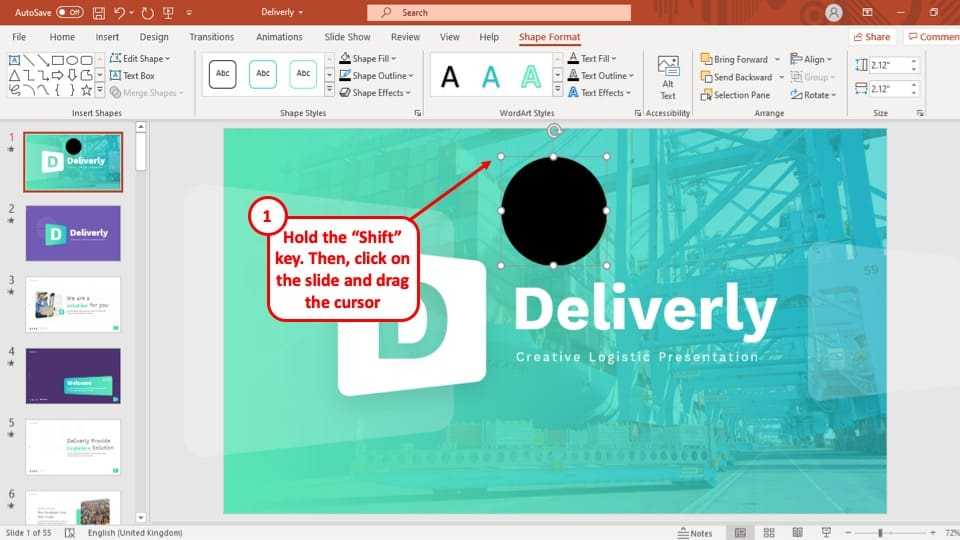This screenshot has width=960, height=540.
Task: Switch to the Insert tab
Action: [x=107, y=37]
